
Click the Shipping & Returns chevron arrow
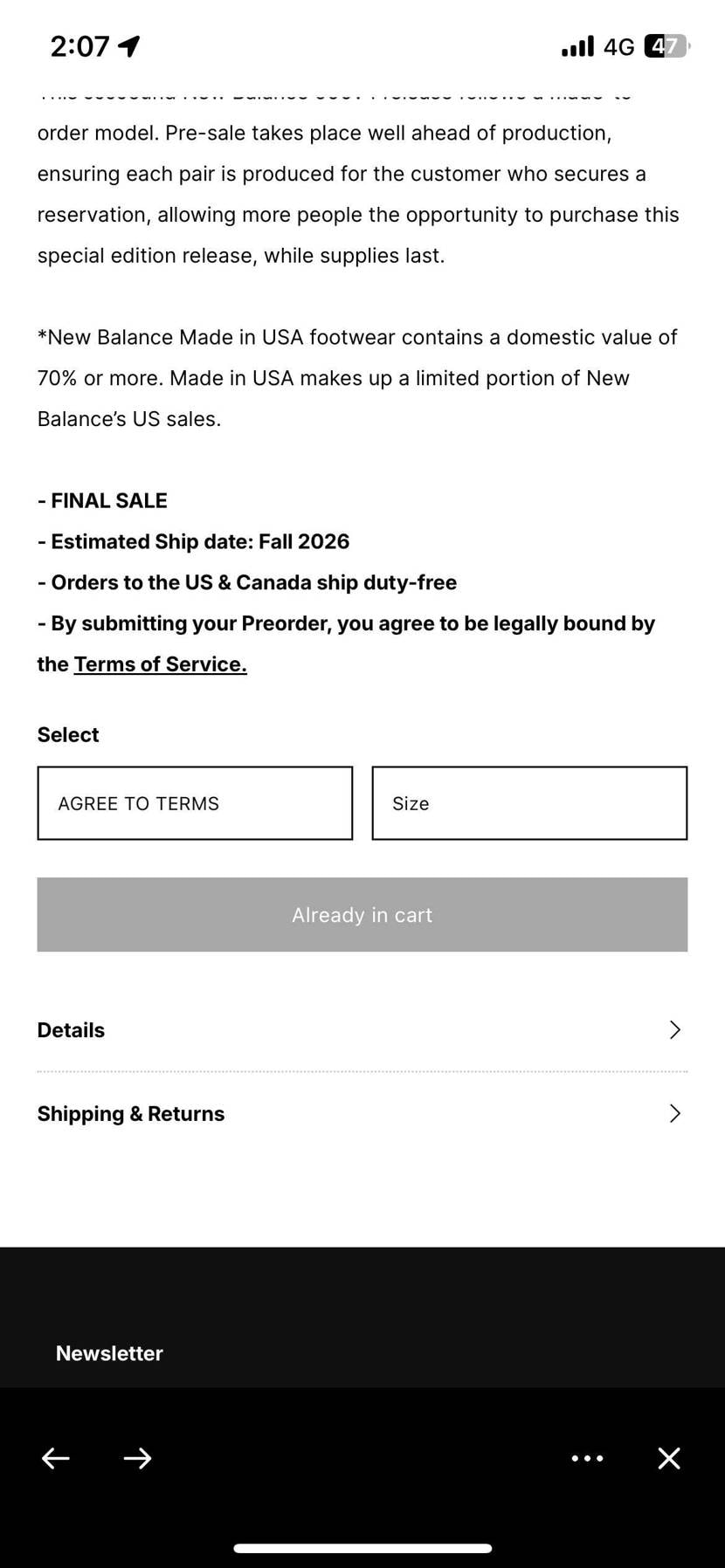[674, 1113]
